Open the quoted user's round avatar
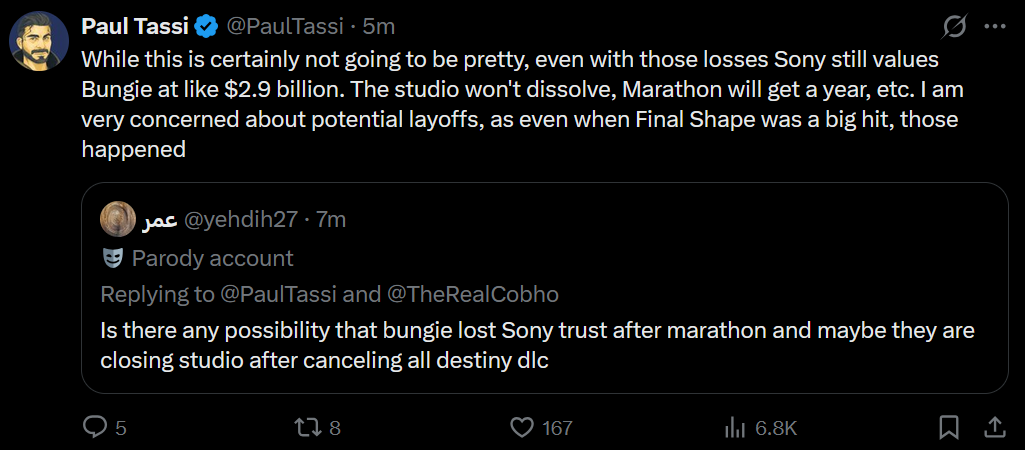1025x450 pixels. [x=118, y=220]
